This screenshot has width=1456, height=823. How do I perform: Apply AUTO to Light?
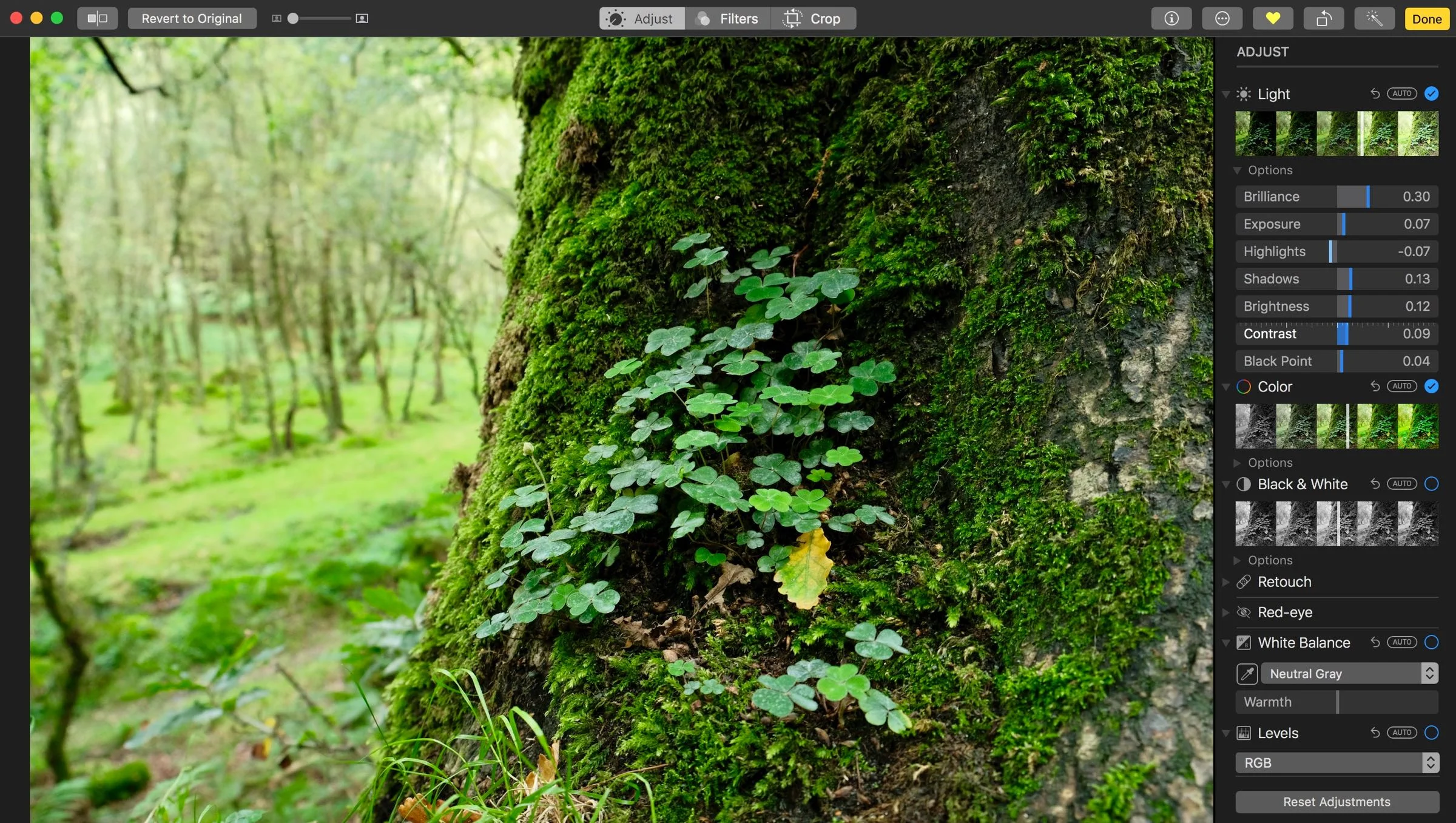[x=1401, y=93]
